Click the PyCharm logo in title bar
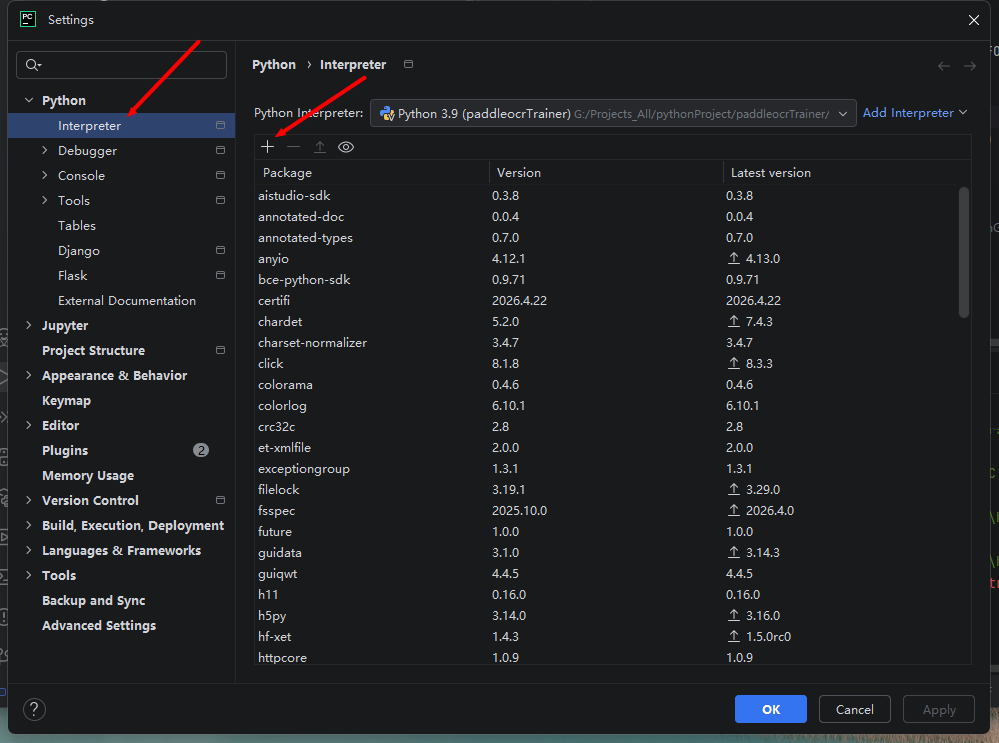999x743 pixels. tap(28, 19)
